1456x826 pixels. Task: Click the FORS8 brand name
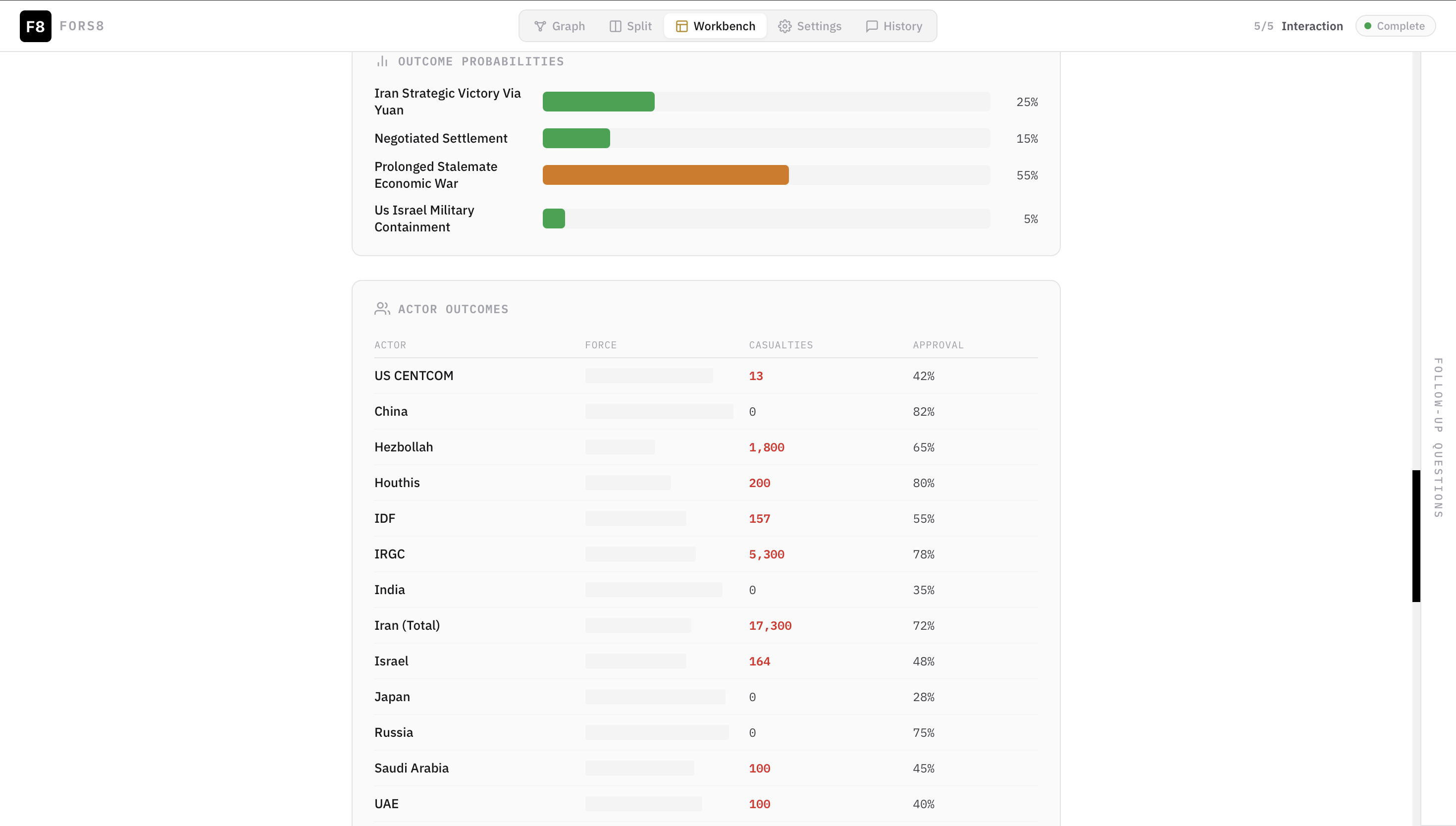(x=82, y=26)
